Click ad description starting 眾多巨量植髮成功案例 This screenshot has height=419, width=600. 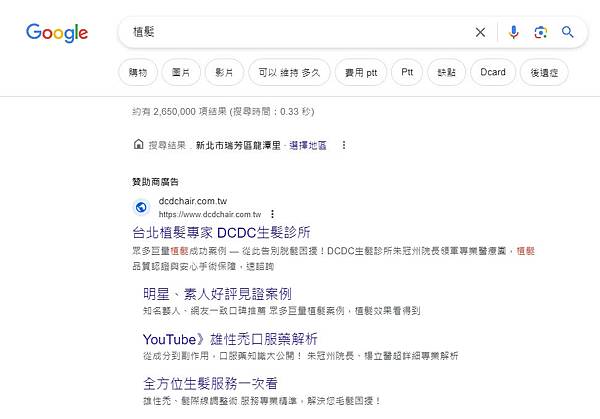click(x=333, y=258)
